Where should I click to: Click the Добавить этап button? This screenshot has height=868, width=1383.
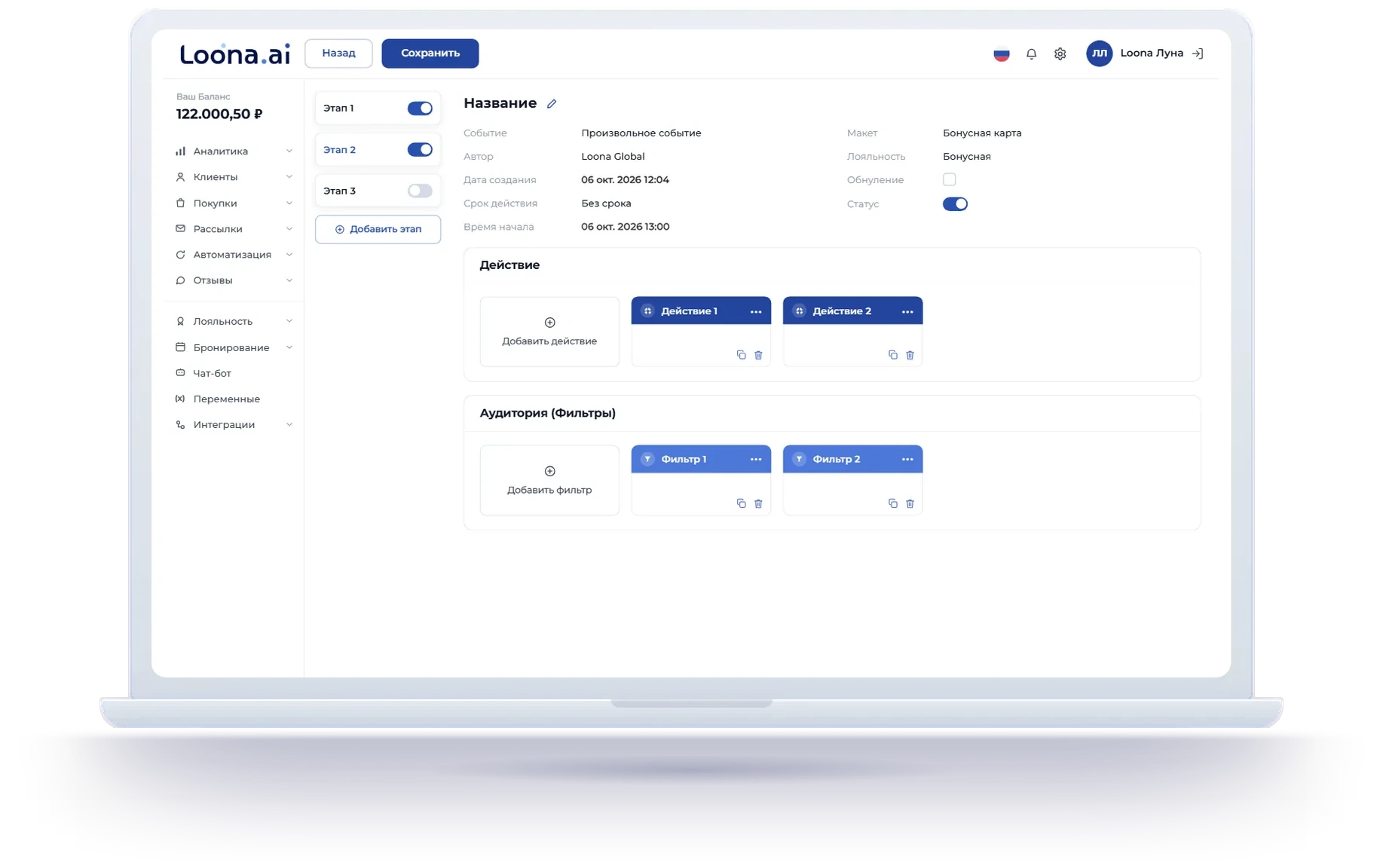coord(378,229)
